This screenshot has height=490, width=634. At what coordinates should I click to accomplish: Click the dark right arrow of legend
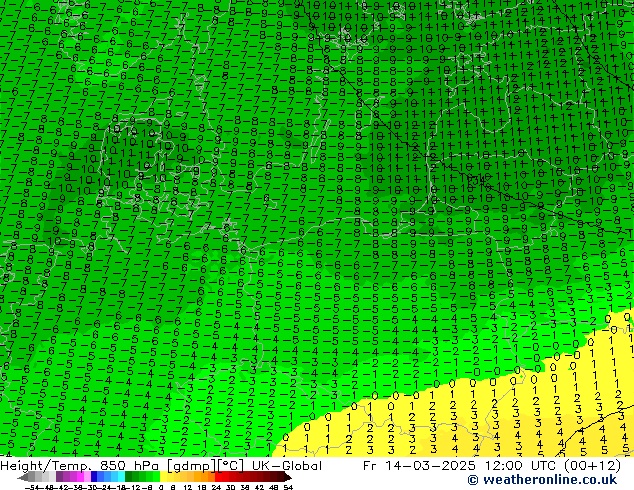pyautogui.click(x=287, y=477)
